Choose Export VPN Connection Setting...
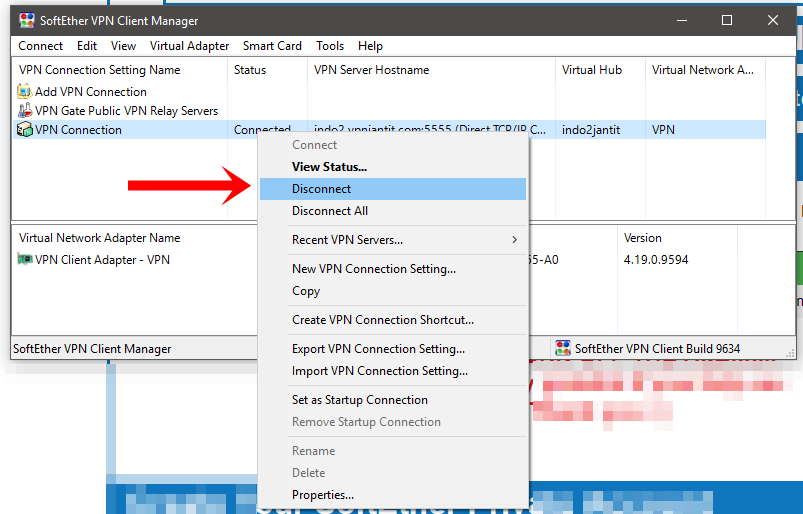 393,349
